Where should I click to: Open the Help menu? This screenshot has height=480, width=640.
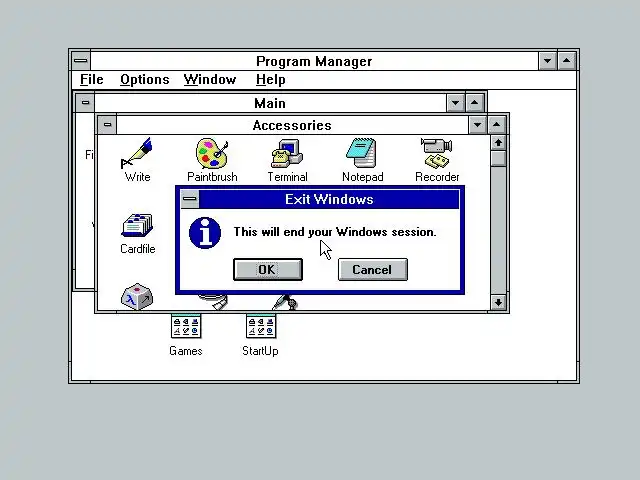coord(271,79)
